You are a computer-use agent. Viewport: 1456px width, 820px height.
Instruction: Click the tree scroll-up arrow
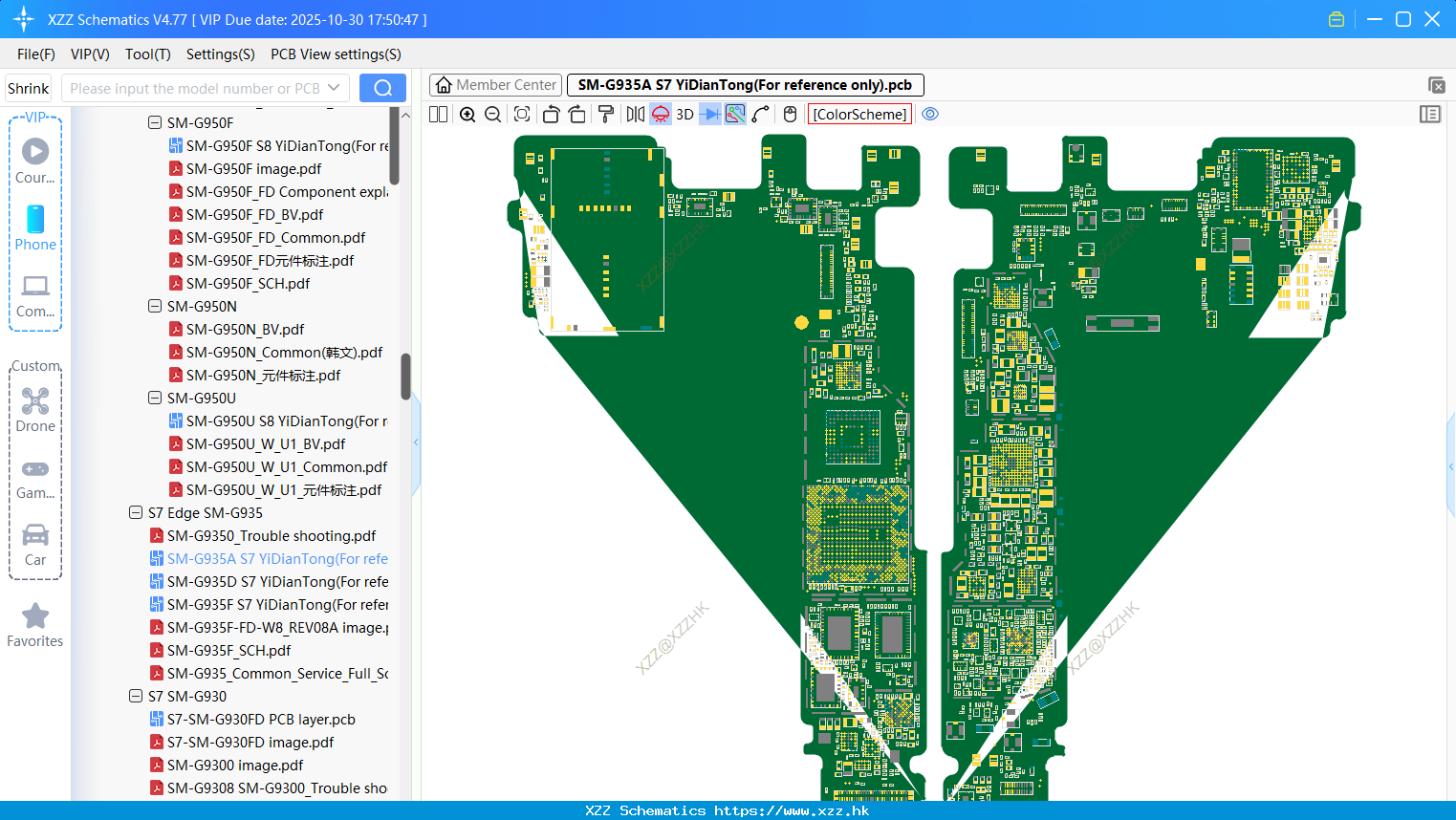405,115
